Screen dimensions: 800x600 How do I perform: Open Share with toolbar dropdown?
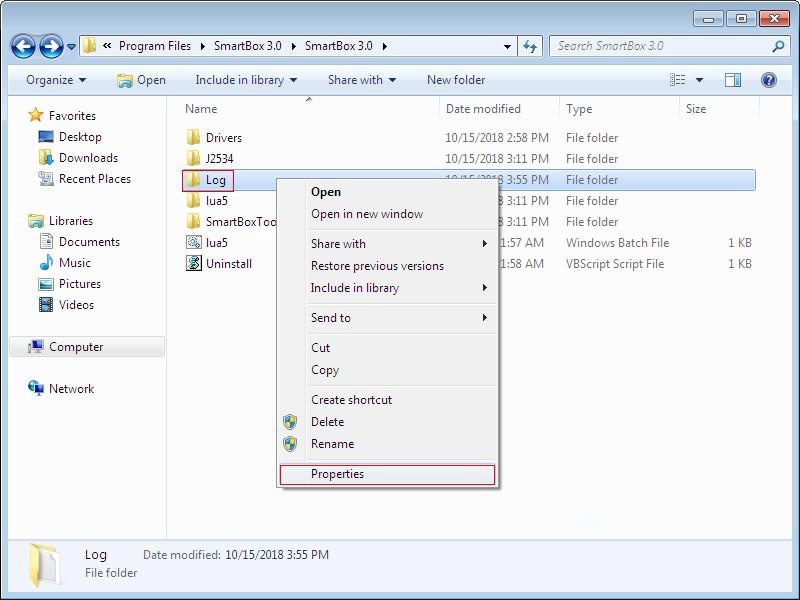click(362, 80)
